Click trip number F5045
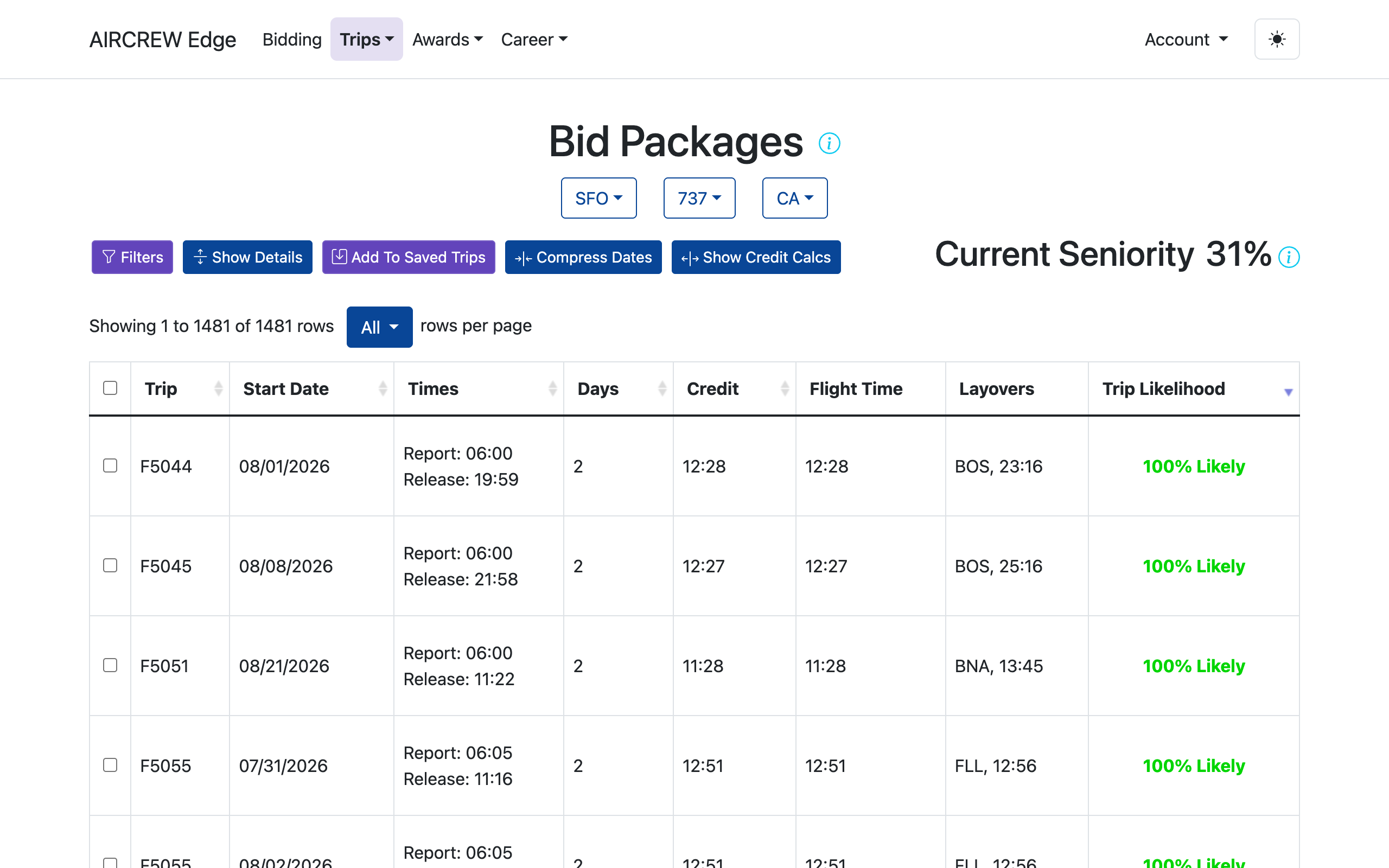 tap(166, 566)
